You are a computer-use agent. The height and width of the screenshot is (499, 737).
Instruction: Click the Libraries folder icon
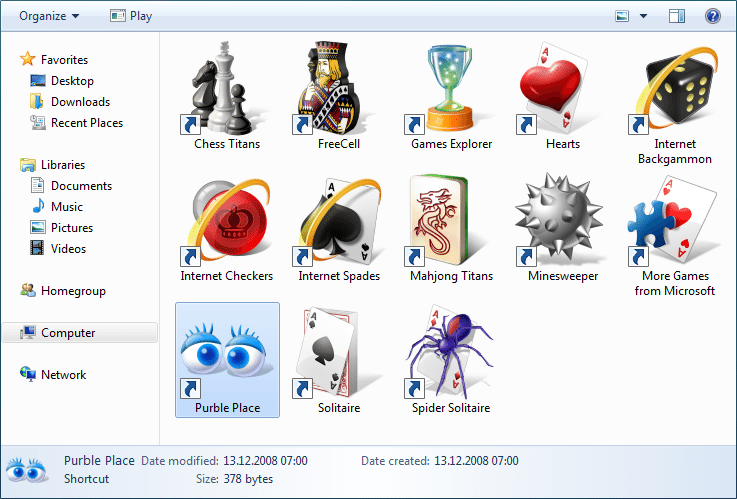coord(28,165)
